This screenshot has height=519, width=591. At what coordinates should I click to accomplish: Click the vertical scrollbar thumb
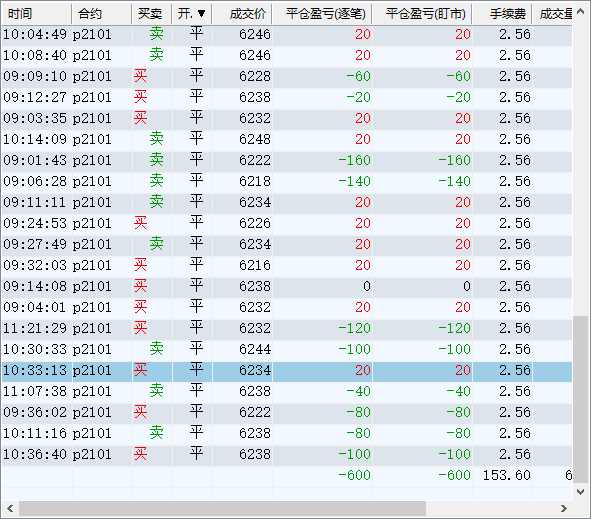tap(581, 400)
